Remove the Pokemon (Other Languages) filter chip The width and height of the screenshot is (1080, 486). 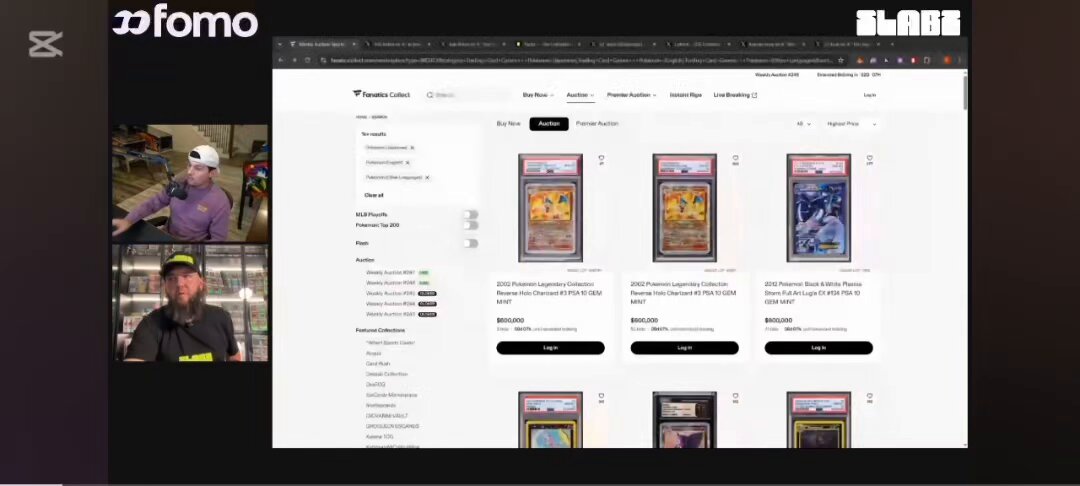tap(427, 178)
